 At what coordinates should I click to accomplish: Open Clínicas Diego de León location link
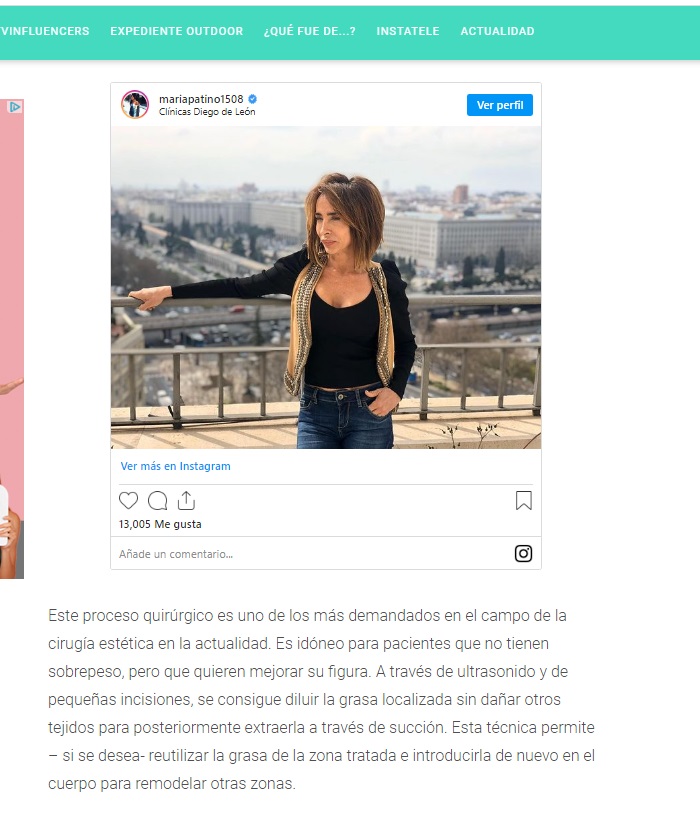click(x=207, y=112)
